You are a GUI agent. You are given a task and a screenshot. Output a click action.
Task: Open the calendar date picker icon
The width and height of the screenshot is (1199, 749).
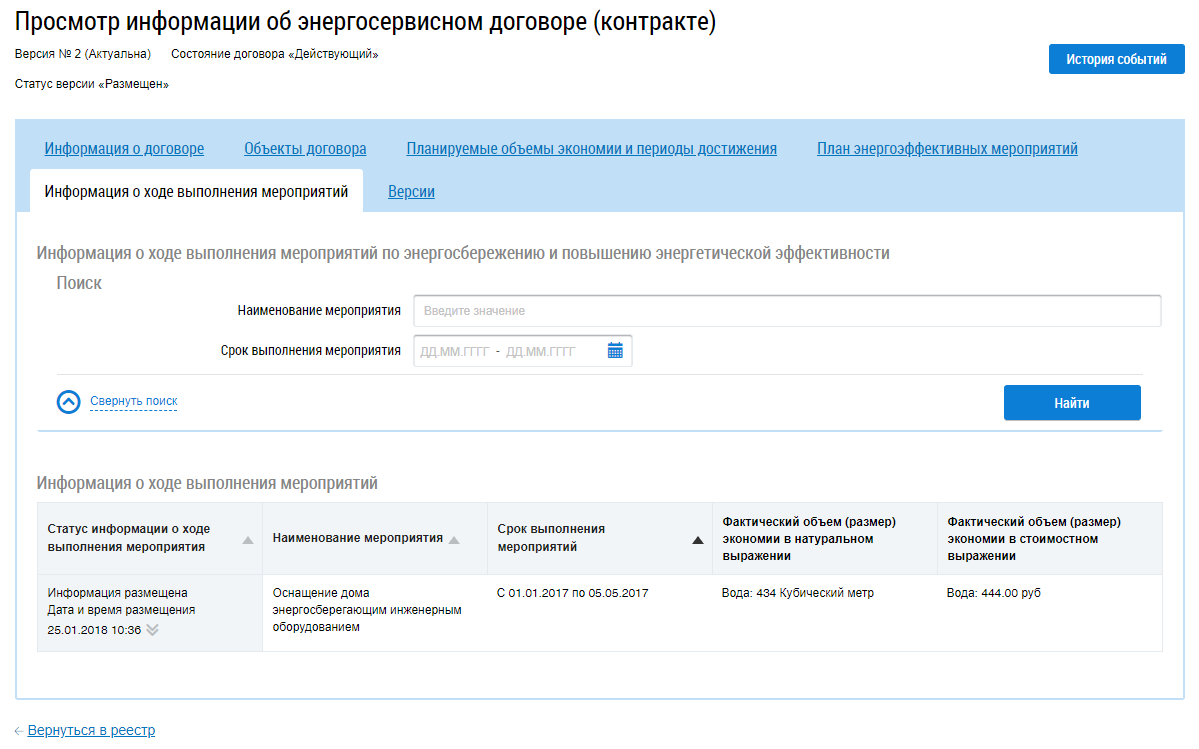coord(615,351)
